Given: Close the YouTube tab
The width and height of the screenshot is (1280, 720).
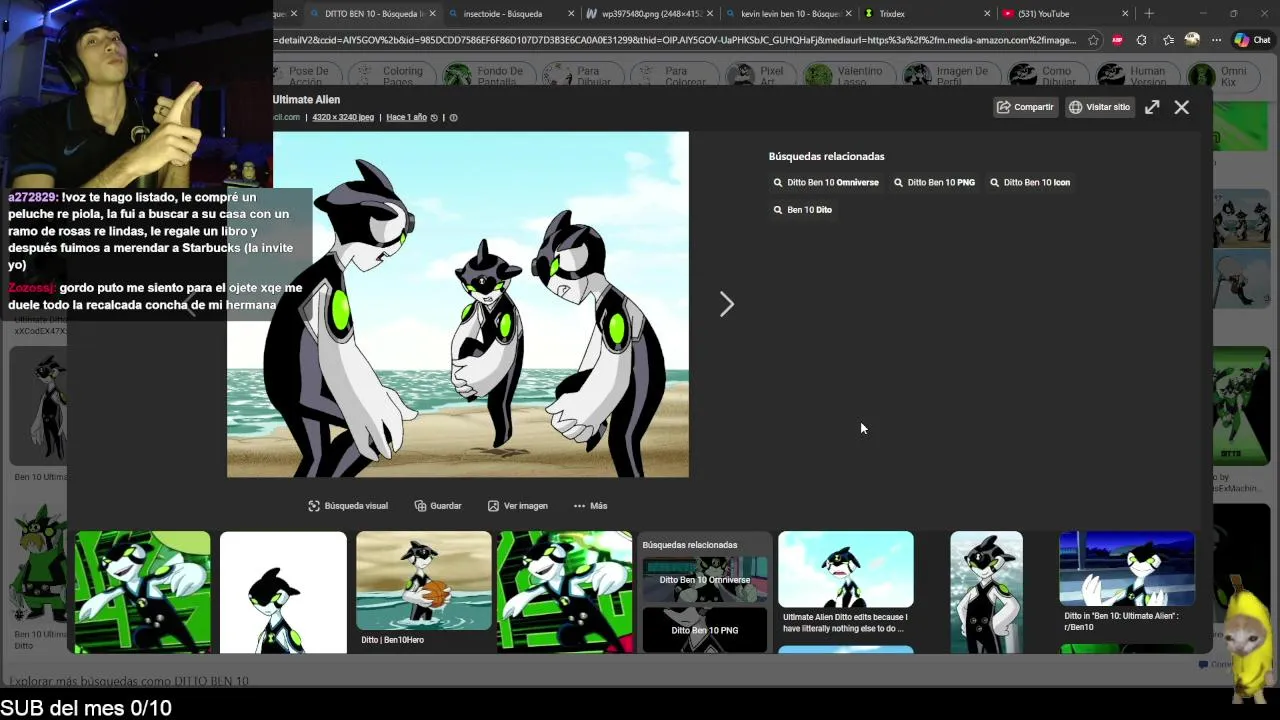Looking at the screenshot, I should 1125,14.
